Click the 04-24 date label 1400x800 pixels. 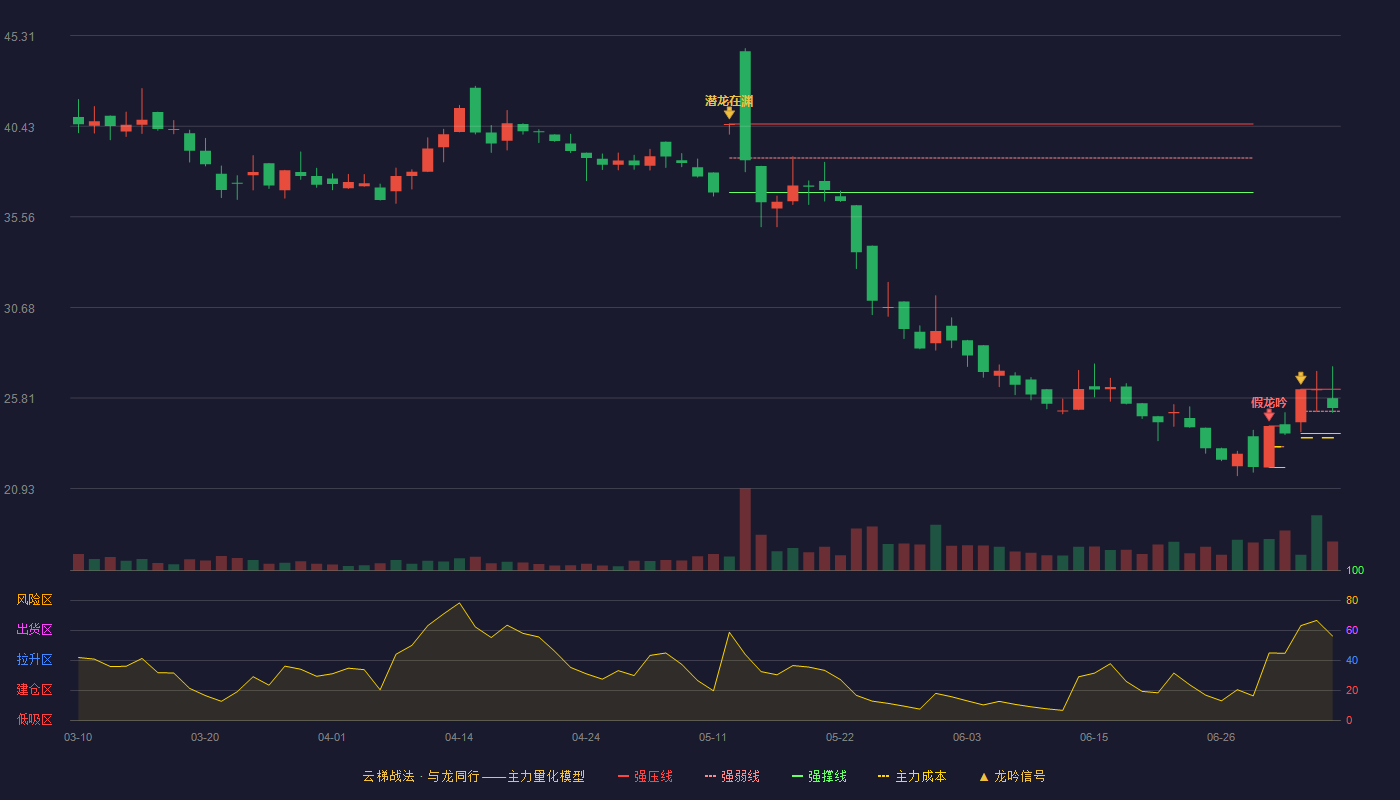[586, 737]
